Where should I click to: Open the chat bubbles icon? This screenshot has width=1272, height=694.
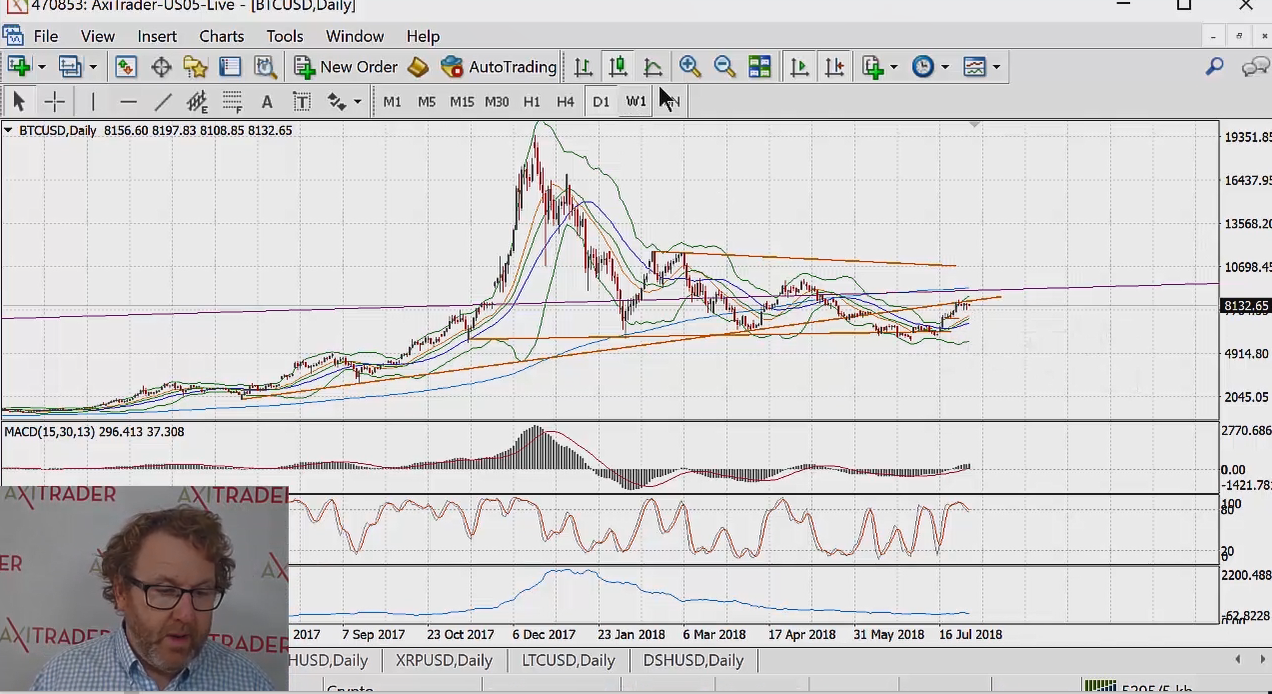click(1255, 67)
